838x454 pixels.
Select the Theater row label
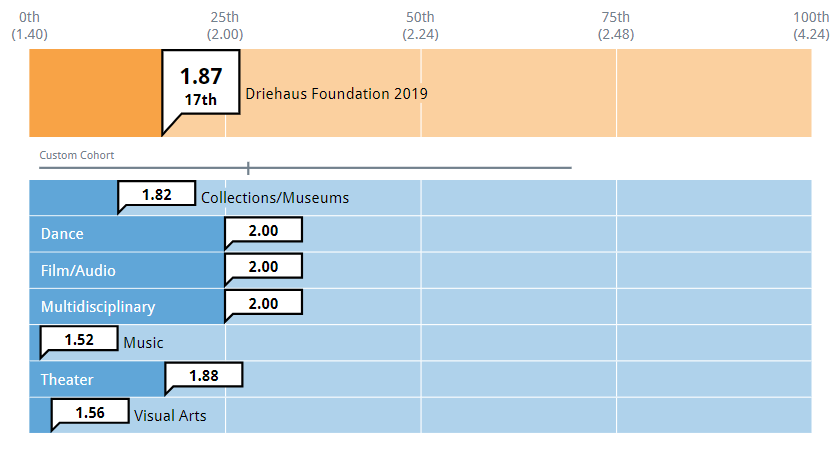click(x=67, y=380)
